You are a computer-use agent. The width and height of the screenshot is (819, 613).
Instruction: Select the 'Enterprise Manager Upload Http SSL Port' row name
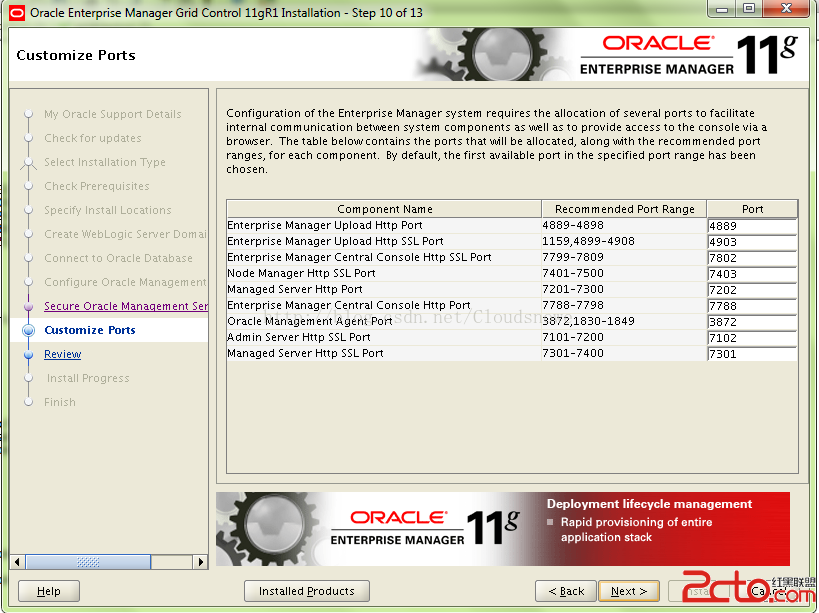335,241
